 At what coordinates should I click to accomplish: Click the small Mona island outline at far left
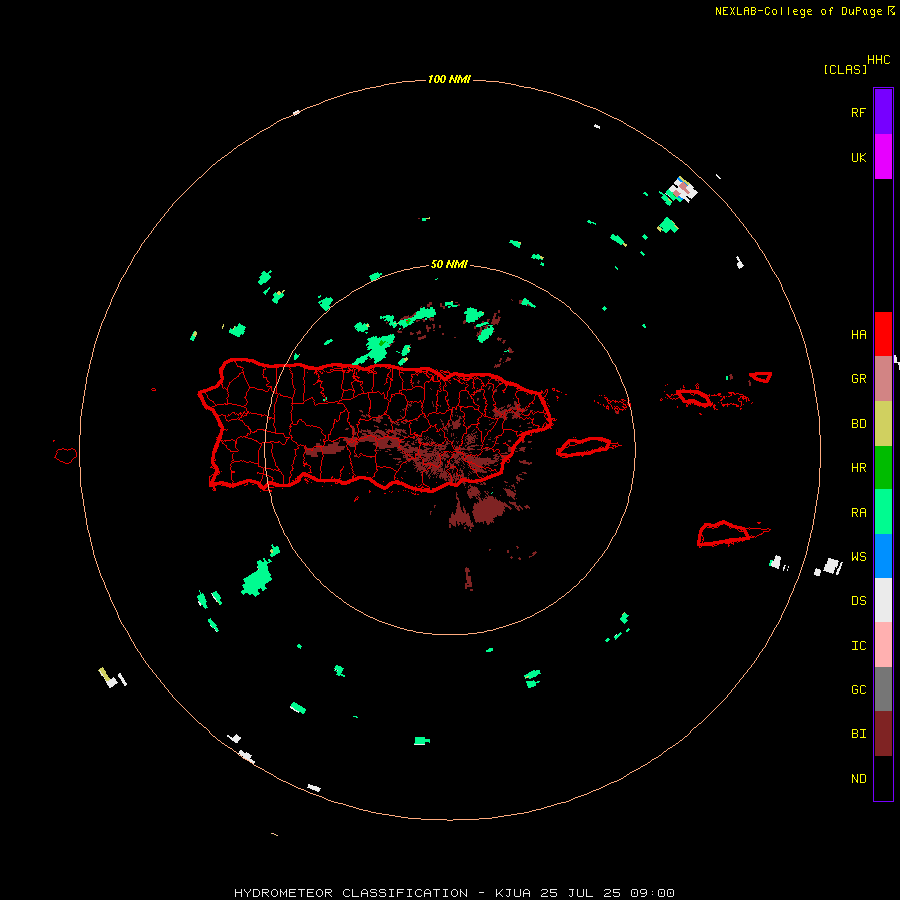pos(66,456)
